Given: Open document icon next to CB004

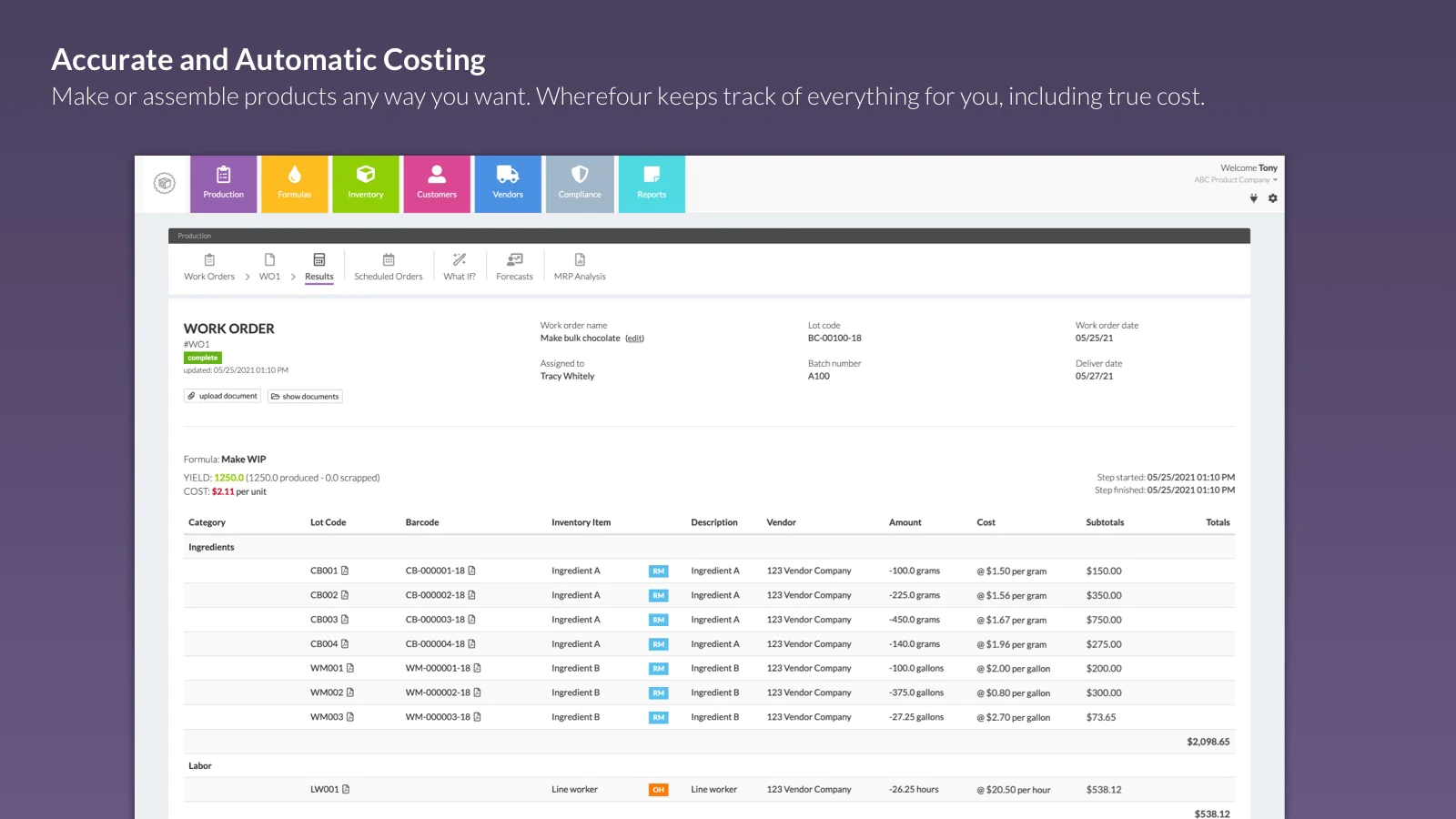Looking at the screenshot, I should pyautogui.click(x=345, y=644).
